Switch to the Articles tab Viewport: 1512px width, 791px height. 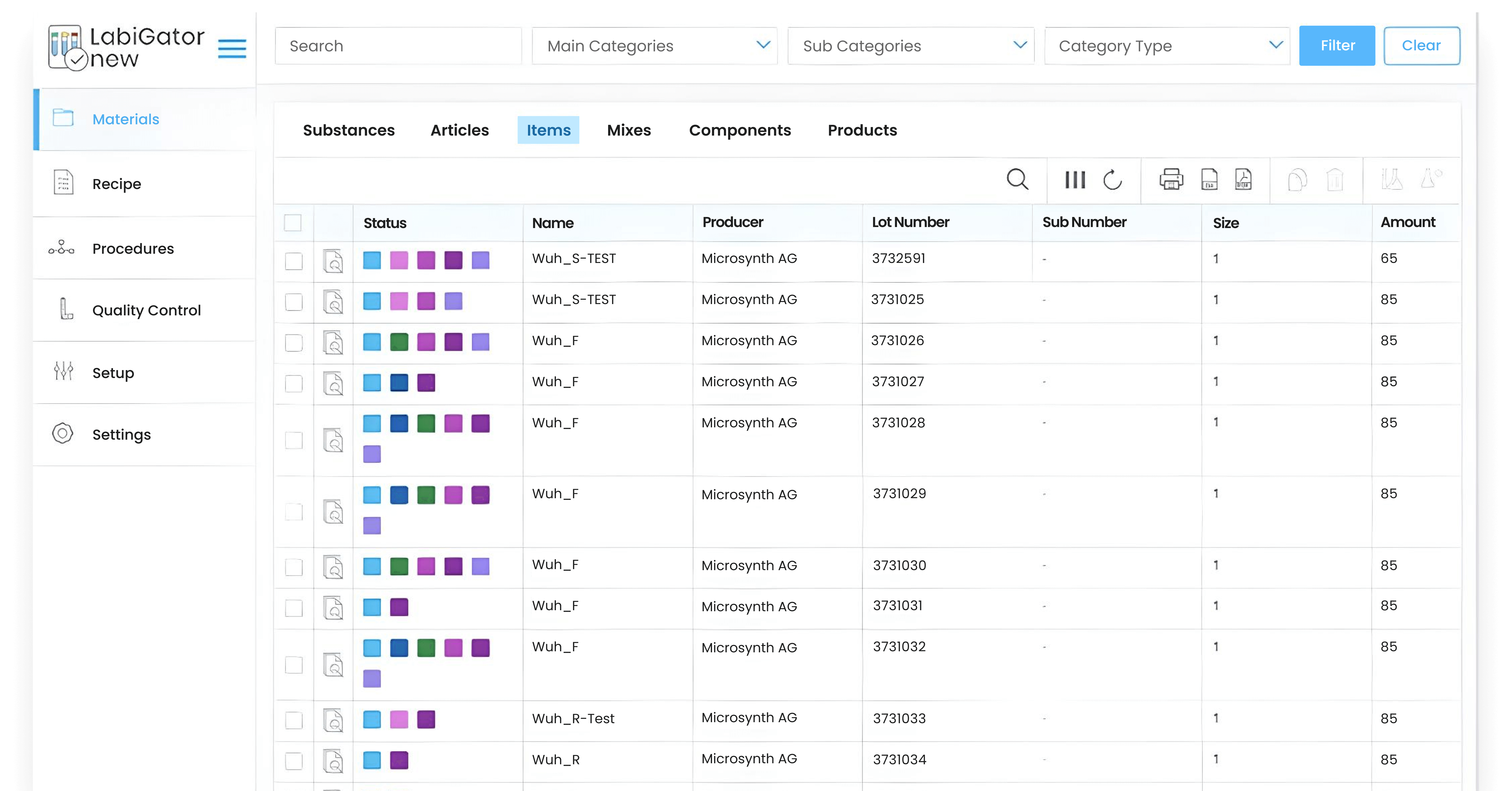tap(460, 130)
